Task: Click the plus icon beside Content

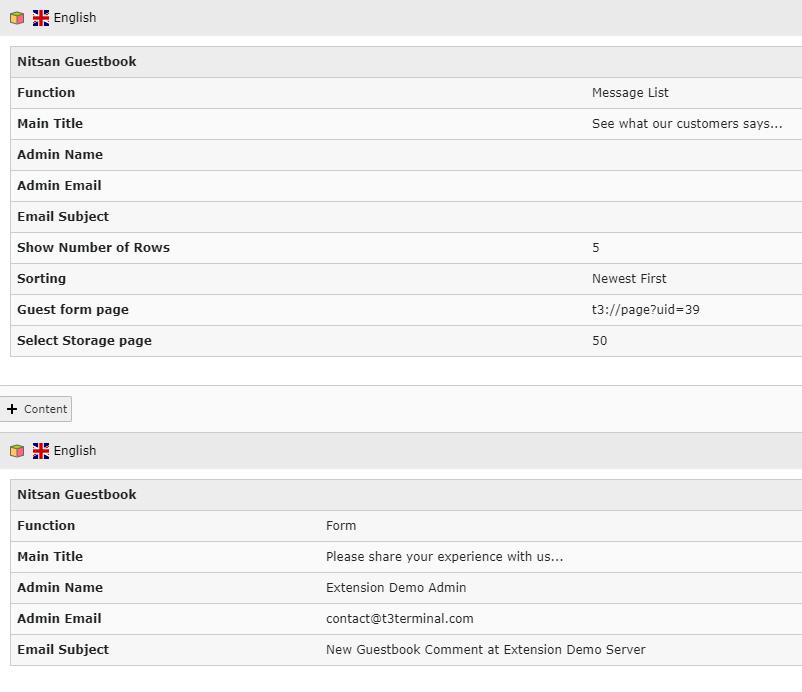Action: pyautogui.click(x=12, y=409)
